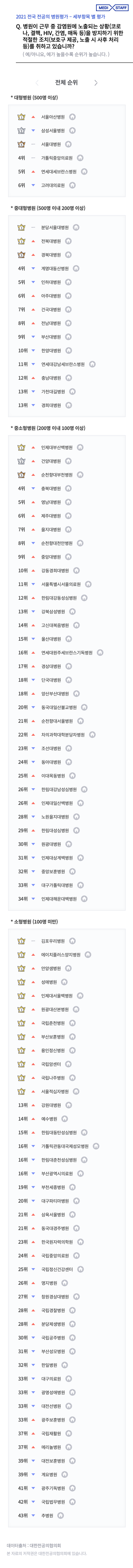Open the 서울대병원 hospital link
The width and height of the screenshot is (133, 1568).
click(x=51, y=145)
